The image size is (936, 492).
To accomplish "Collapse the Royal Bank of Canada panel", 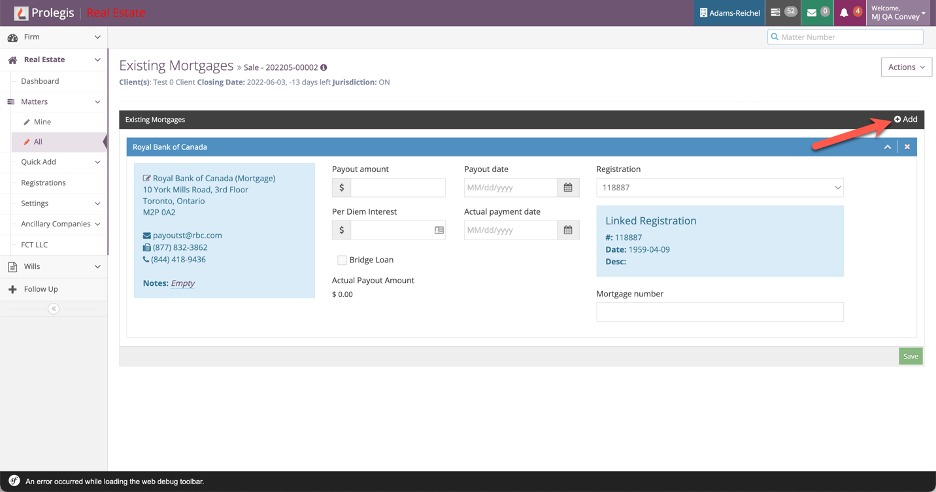I will pos(887,147).
